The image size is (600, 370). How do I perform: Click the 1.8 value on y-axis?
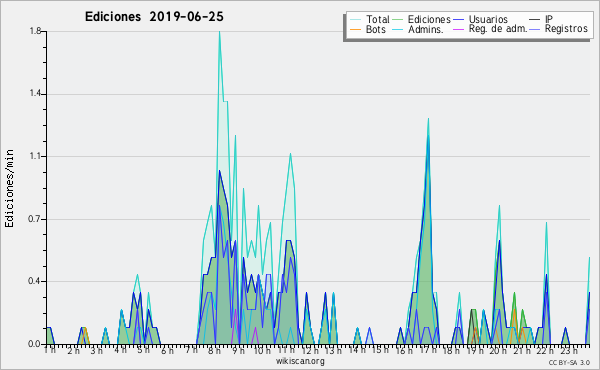coord(35,31)
